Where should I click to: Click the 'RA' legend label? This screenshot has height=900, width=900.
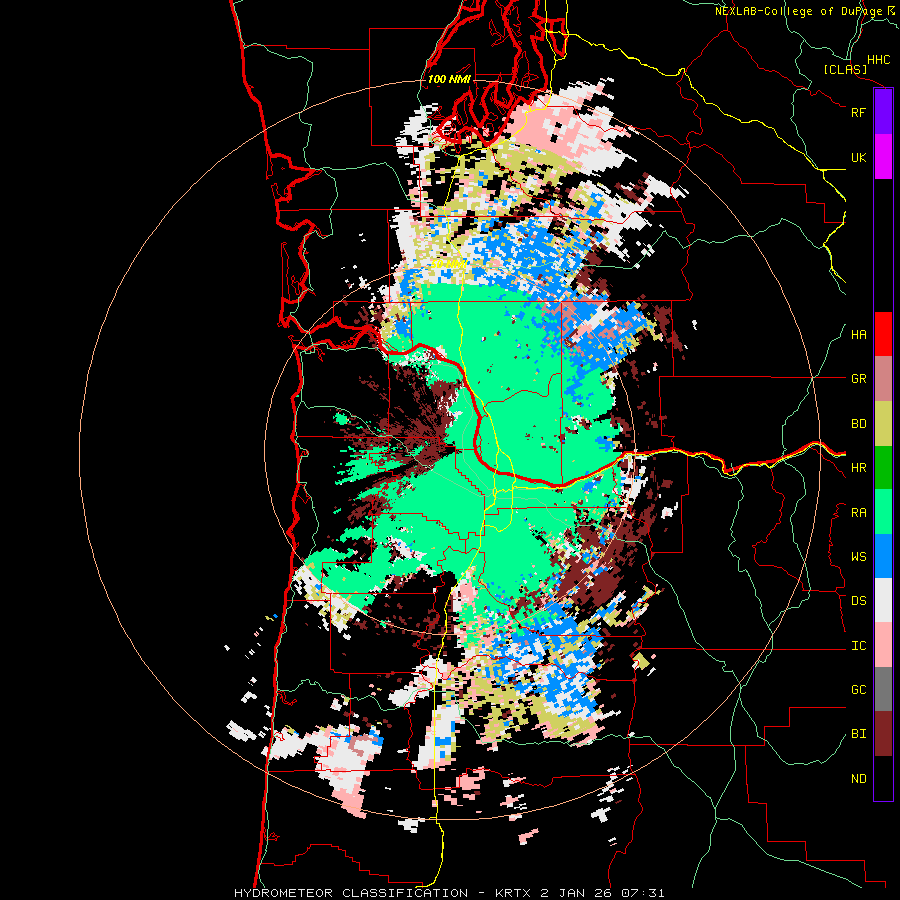point(858,513)
